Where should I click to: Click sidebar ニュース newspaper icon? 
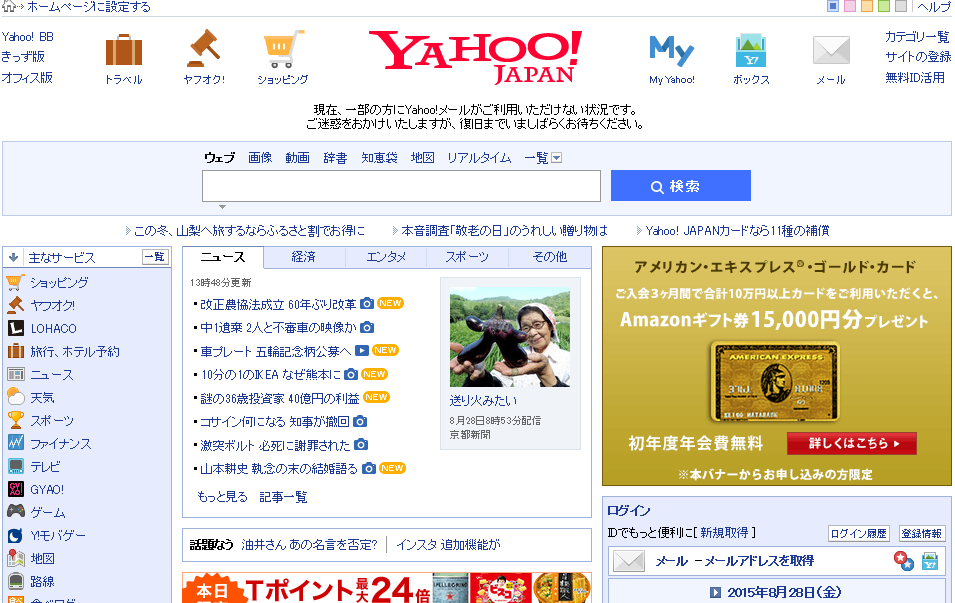point(15,374)
